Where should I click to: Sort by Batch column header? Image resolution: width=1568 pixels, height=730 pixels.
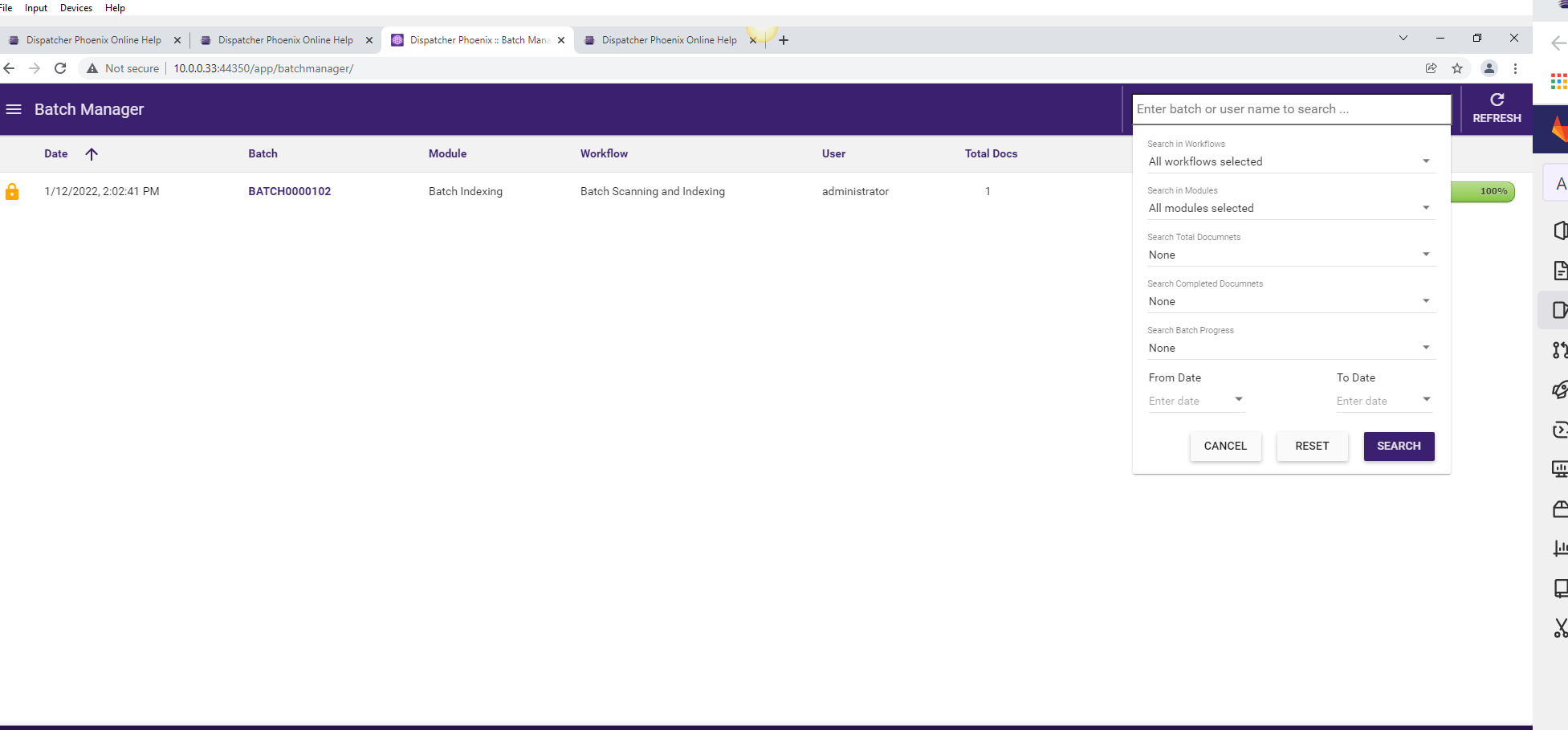263,153
